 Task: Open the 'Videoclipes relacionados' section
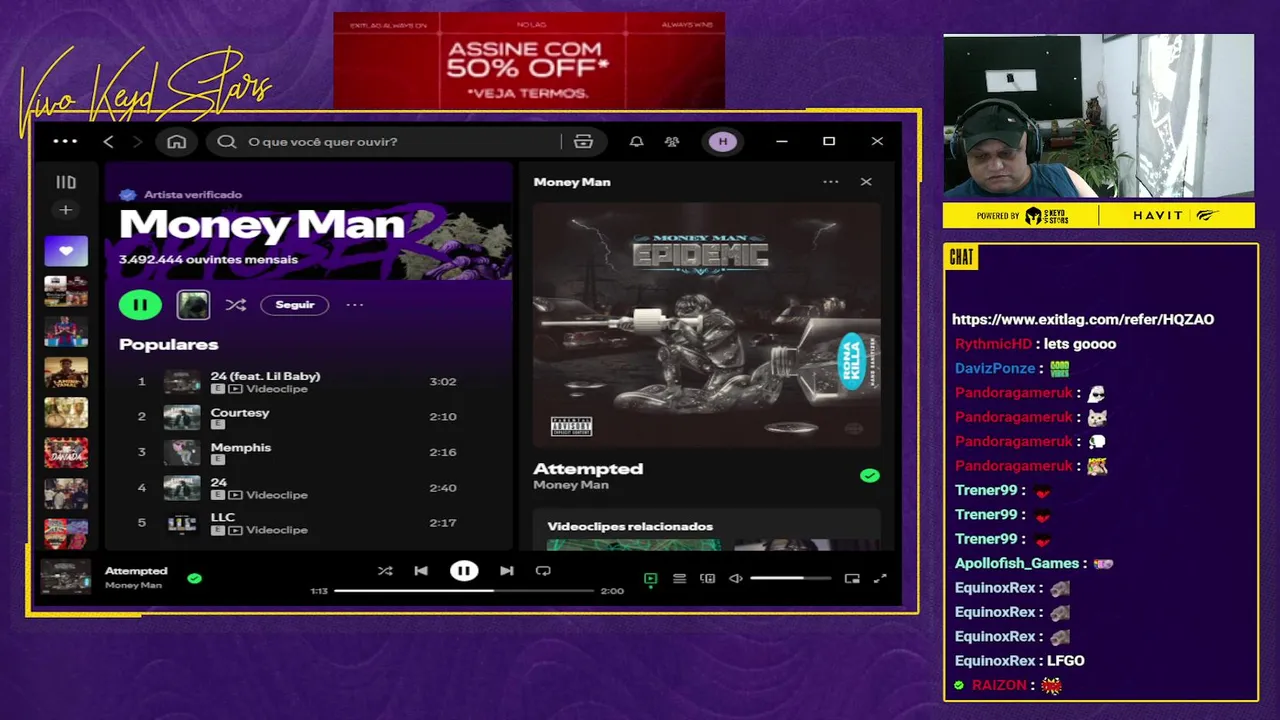point(630,526)
